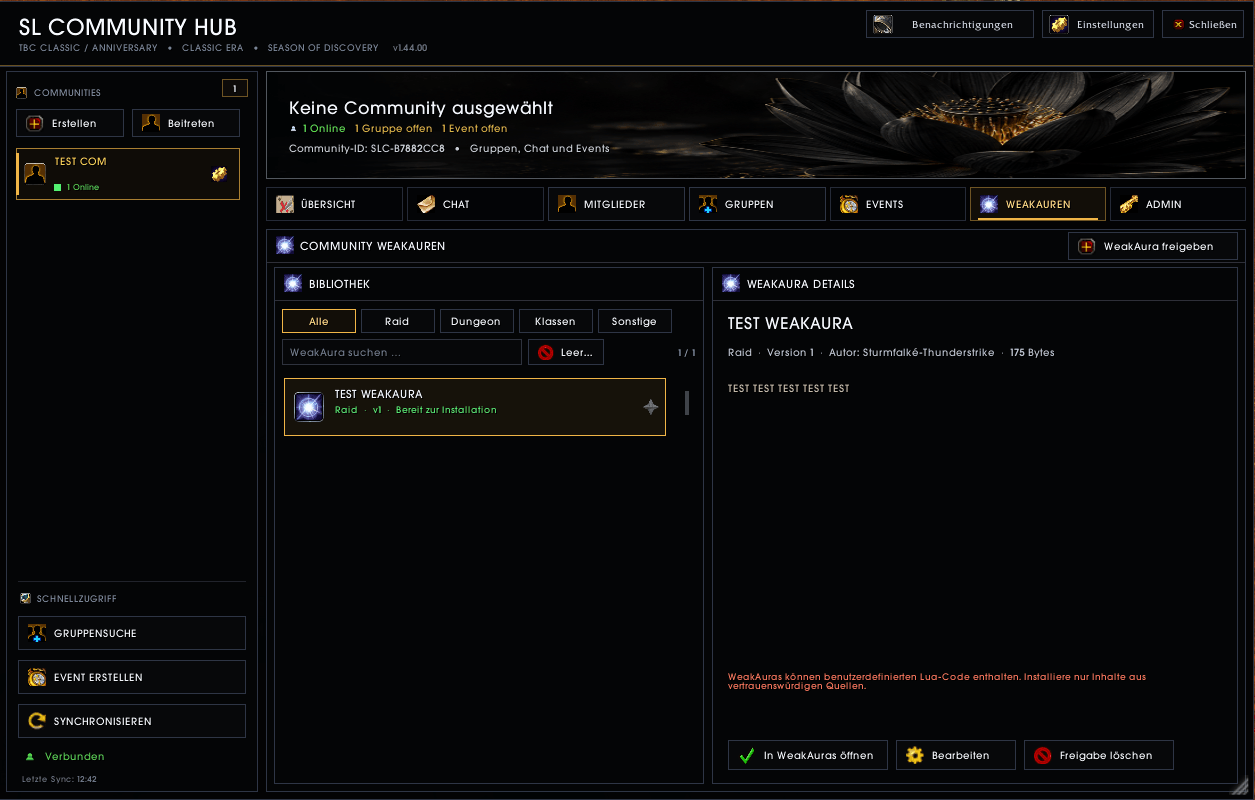Click the Bibliothek list scrollbar handle
The width and height of the screenshot is (1255, 800).
point(687,403)
